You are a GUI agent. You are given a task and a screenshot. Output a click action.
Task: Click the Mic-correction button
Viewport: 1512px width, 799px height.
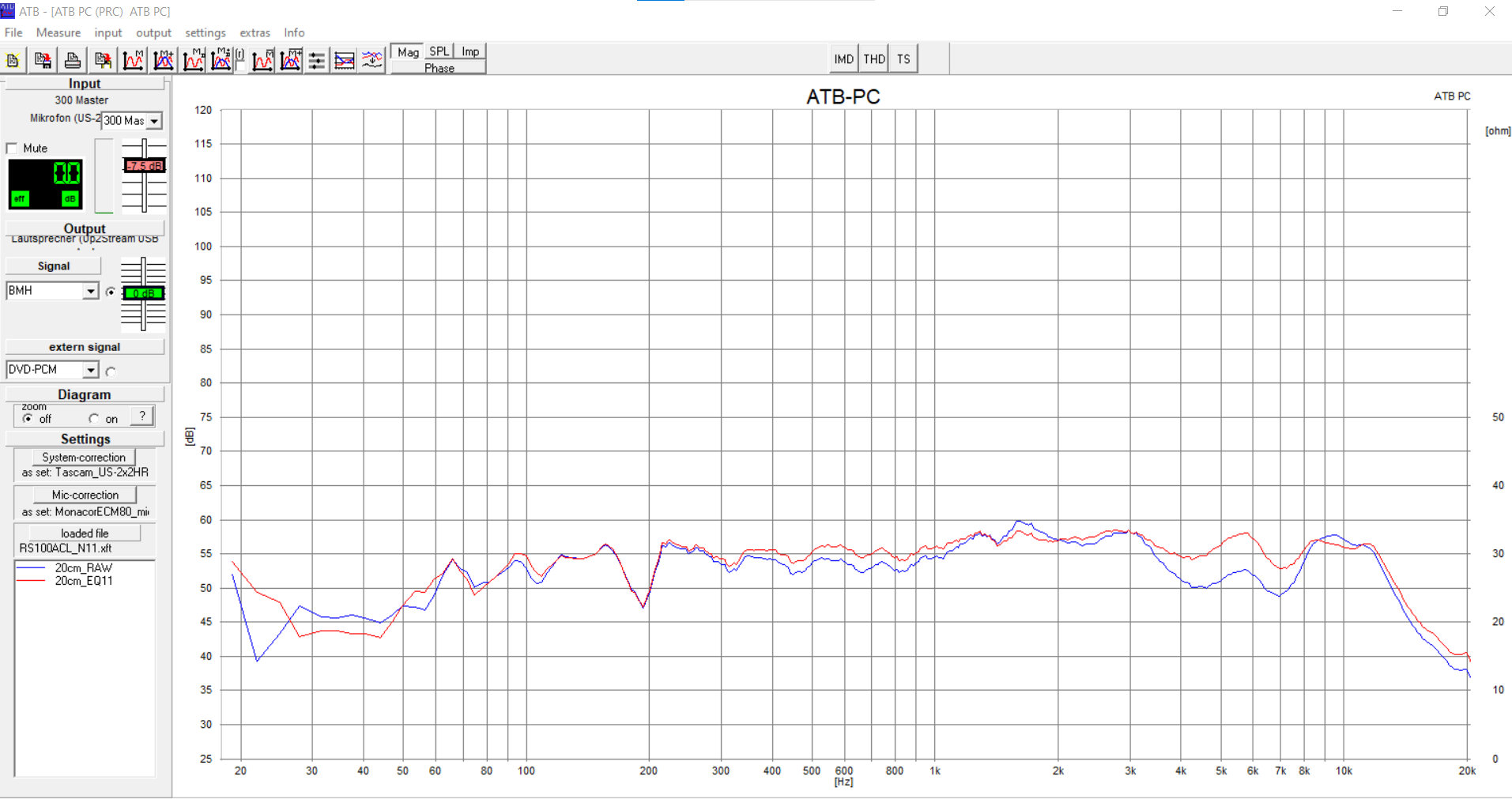[85, 495]
